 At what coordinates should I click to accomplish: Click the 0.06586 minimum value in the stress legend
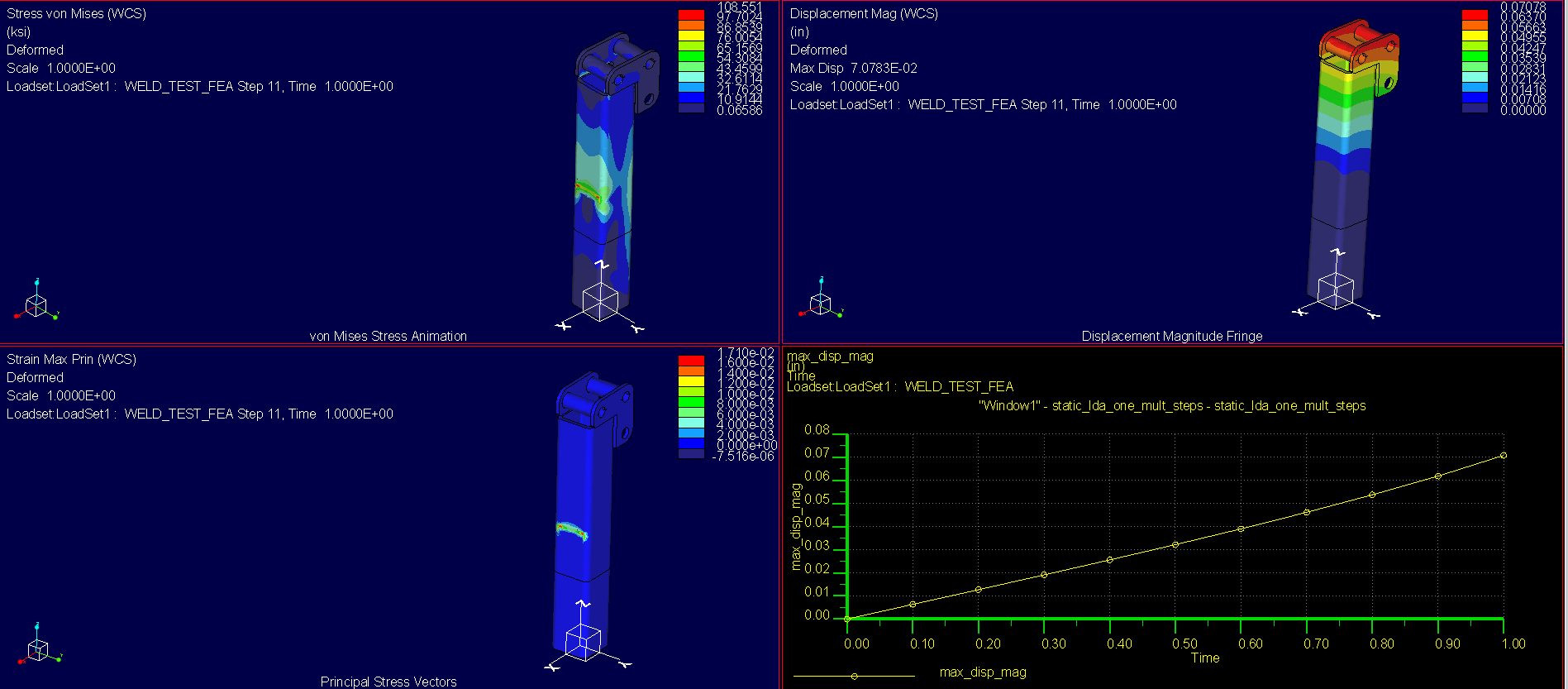click(739, 110)
